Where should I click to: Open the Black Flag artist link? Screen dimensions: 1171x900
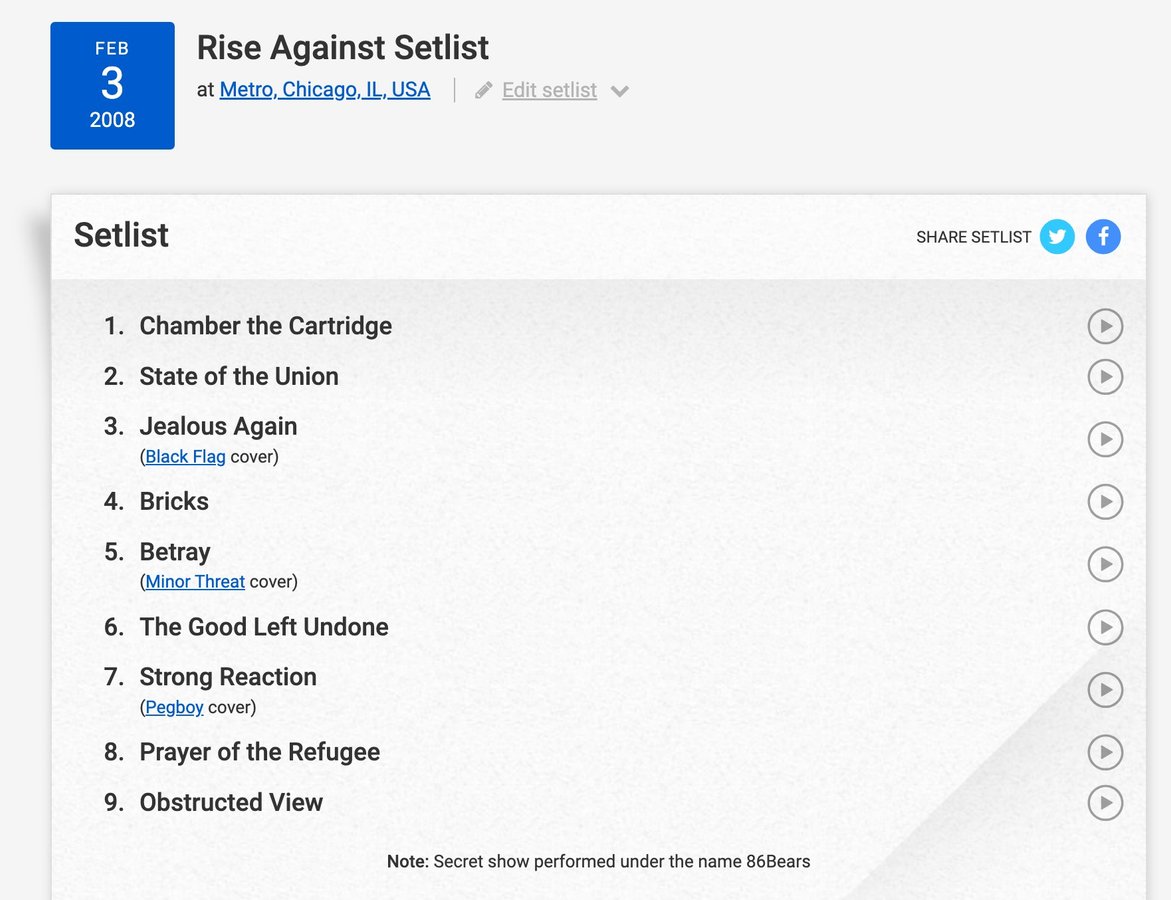[185, 456]
